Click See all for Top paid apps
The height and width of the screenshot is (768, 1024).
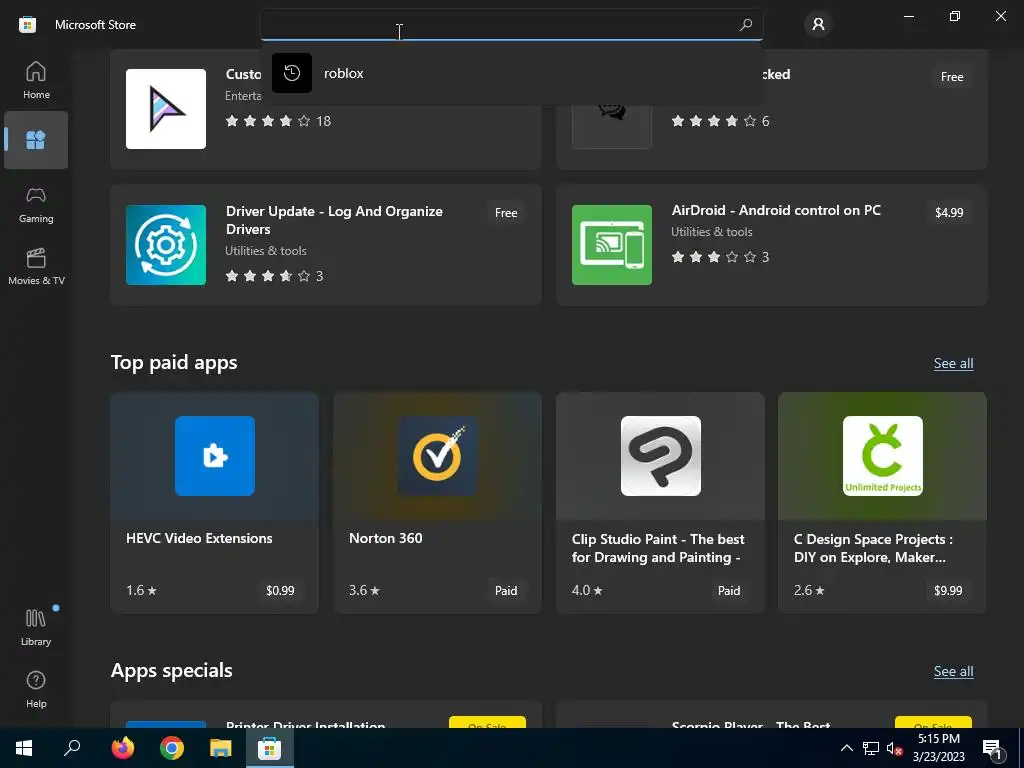point(953,363)
